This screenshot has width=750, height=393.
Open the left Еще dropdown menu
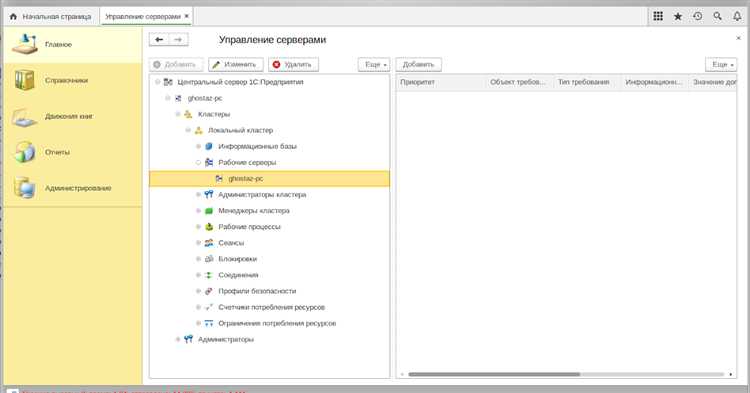pos(374,65)
